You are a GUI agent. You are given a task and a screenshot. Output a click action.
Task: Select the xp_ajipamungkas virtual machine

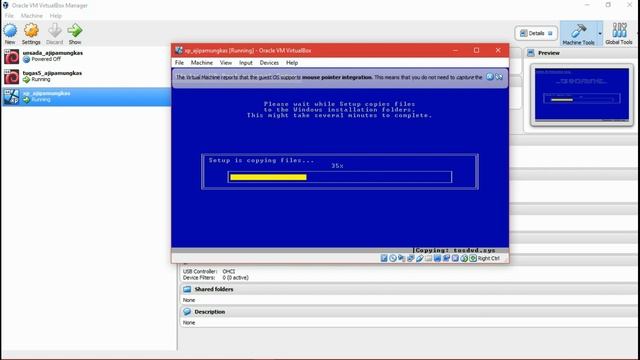pos(86,97)
